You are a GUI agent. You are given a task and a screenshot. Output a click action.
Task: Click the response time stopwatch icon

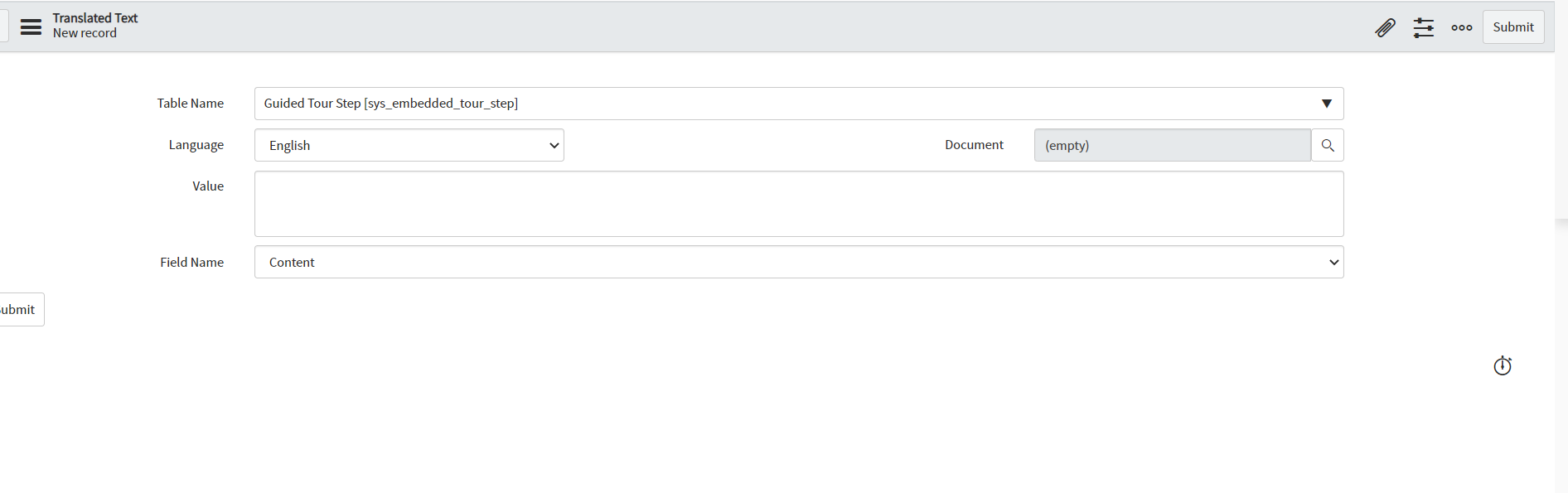pyautogui.click(x=1503, y=365)
